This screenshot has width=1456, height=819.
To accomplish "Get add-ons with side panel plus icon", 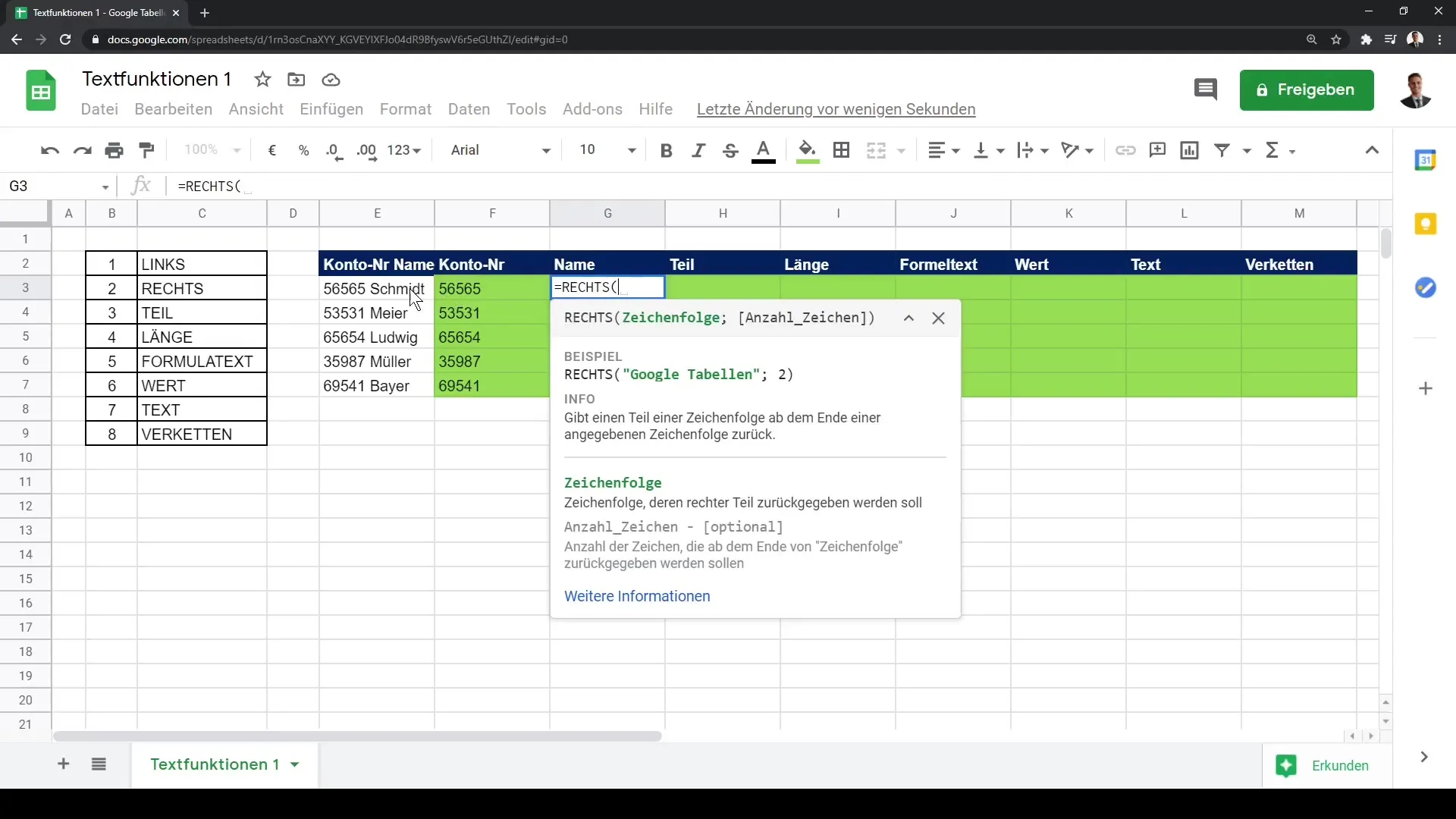I will click(x=1426, y=389).
